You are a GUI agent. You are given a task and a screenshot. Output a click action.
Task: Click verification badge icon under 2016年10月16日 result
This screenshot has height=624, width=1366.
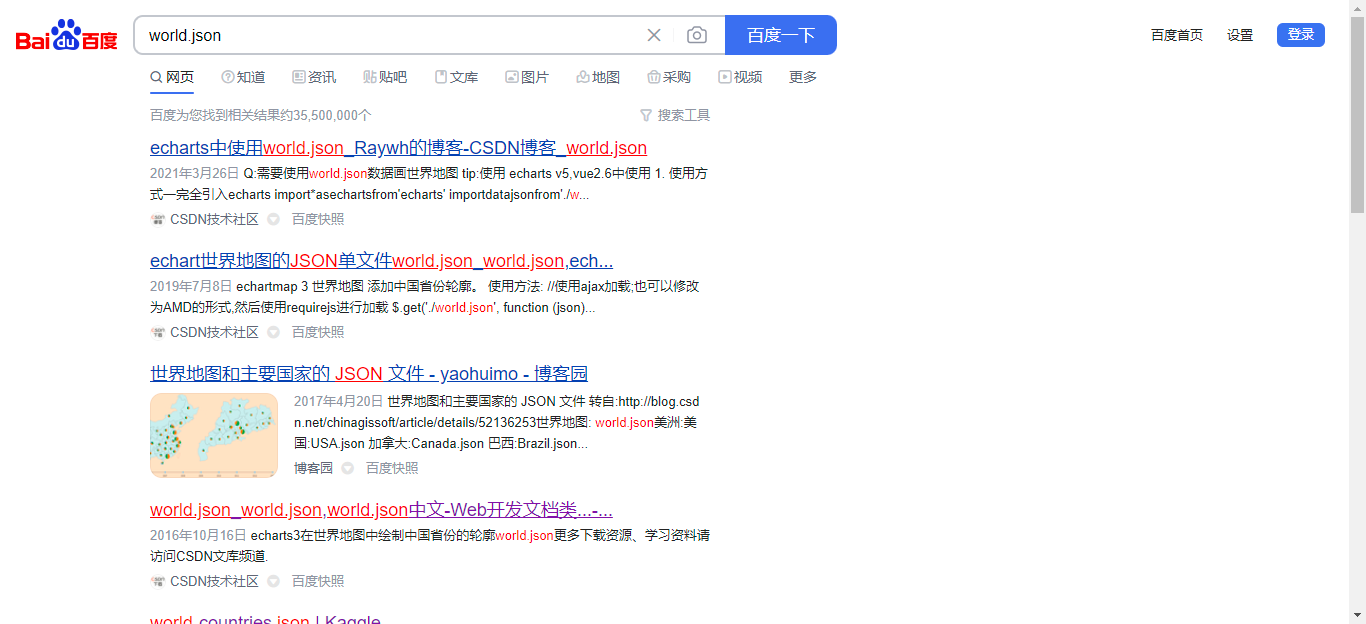(x=273, y=581)
